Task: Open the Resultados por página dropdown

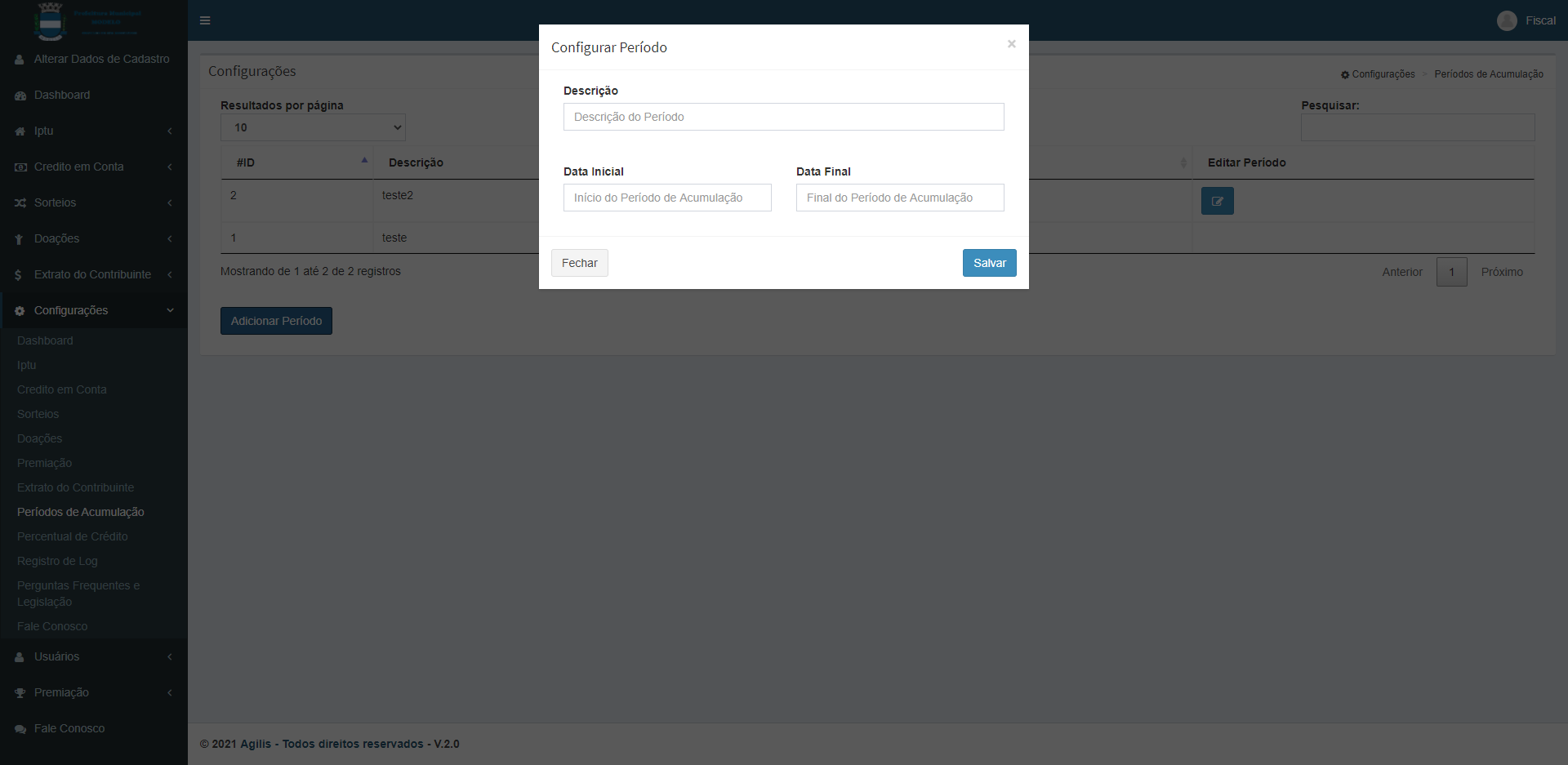Action: (313, 127)
